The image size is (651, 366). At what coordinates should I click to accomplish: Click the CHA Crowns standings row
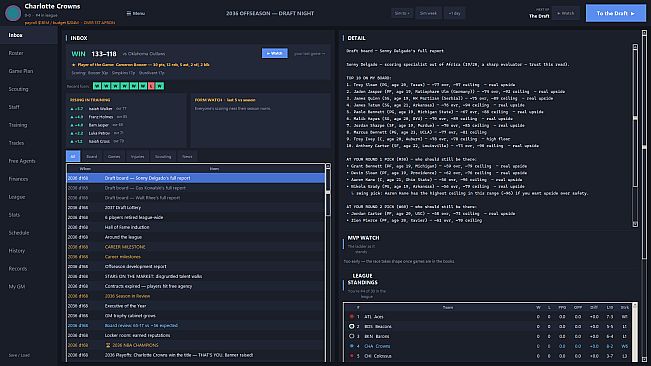click(488, 346)
